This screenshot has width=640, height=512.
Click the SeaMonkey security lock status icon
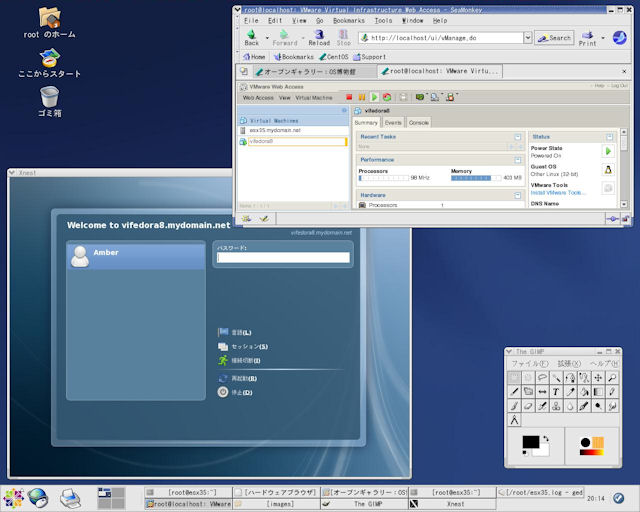[x=625, y=219]
